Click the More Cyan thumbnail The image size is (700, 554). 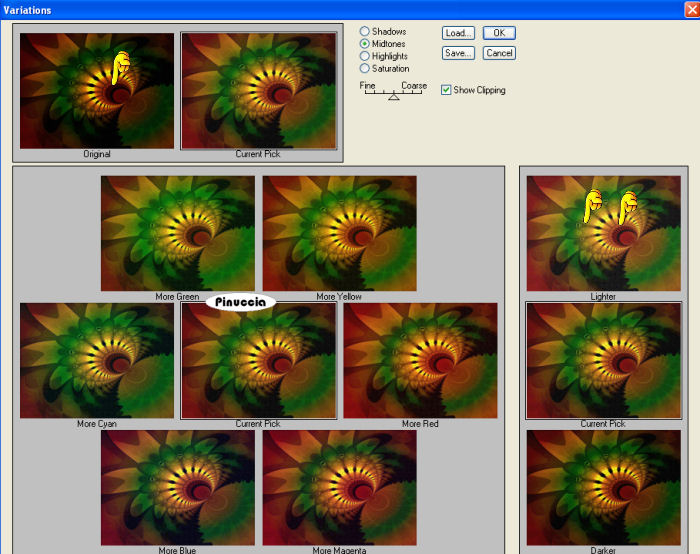pos(97,361)
